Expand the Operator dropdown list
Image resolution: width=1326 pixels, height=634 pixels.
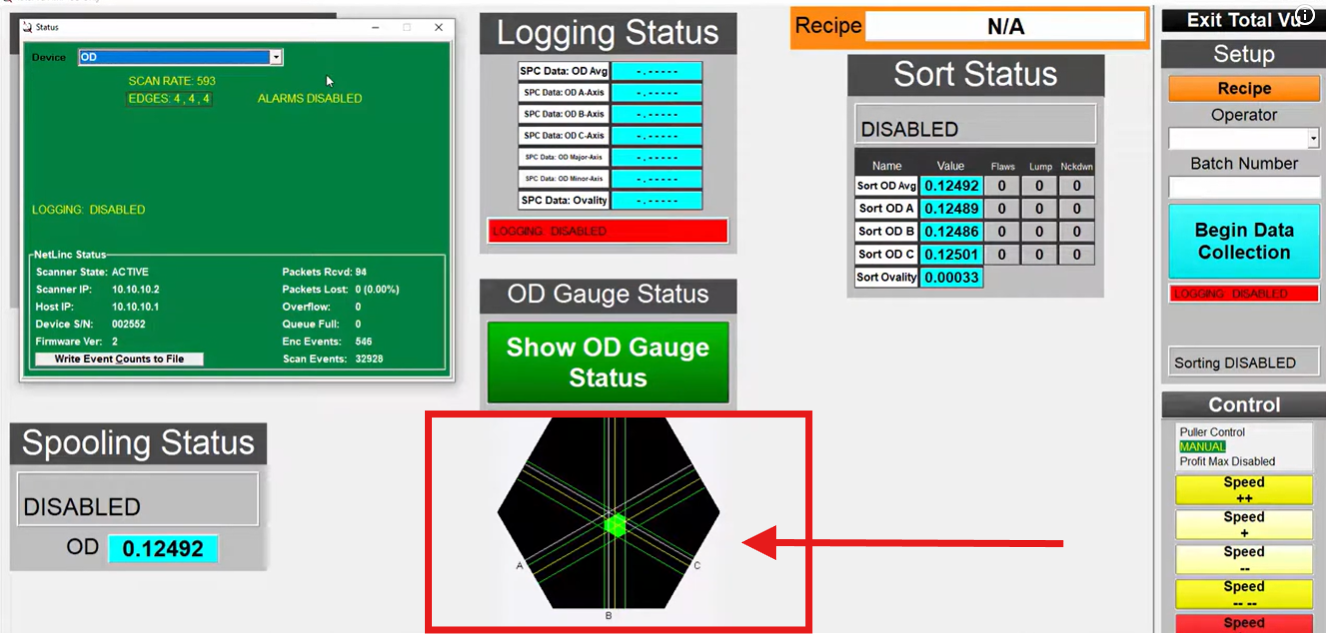(x=1313, y=138)
